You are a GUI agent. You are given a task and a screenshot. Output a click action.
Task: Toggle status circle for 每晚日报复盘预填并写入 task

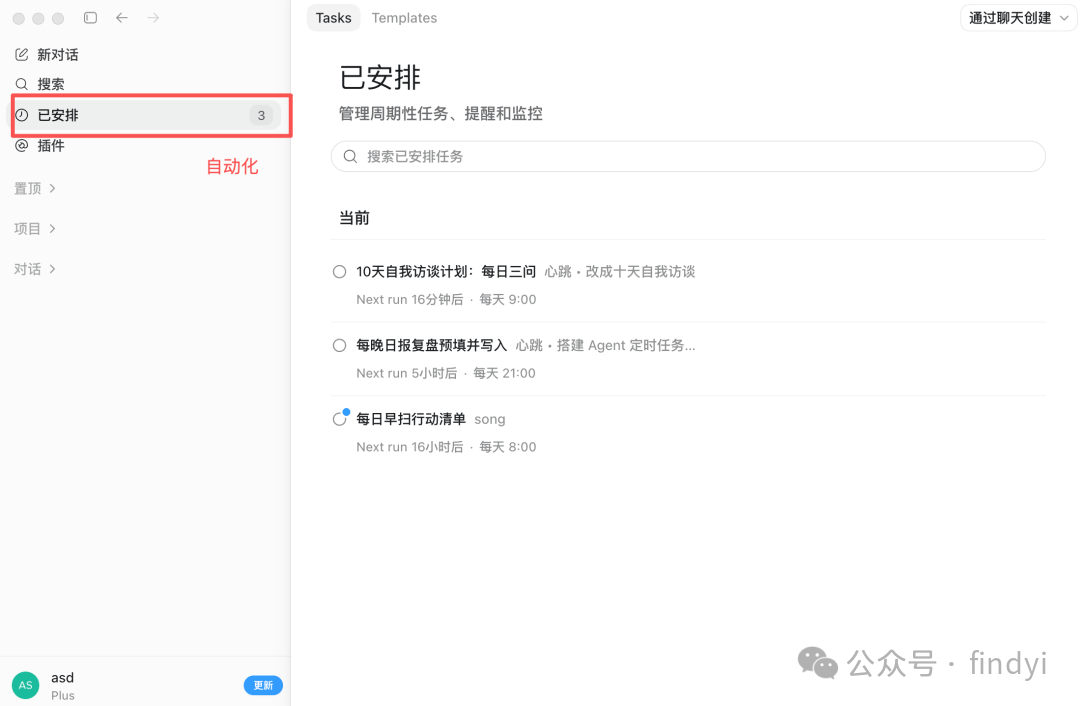(340, 345)
